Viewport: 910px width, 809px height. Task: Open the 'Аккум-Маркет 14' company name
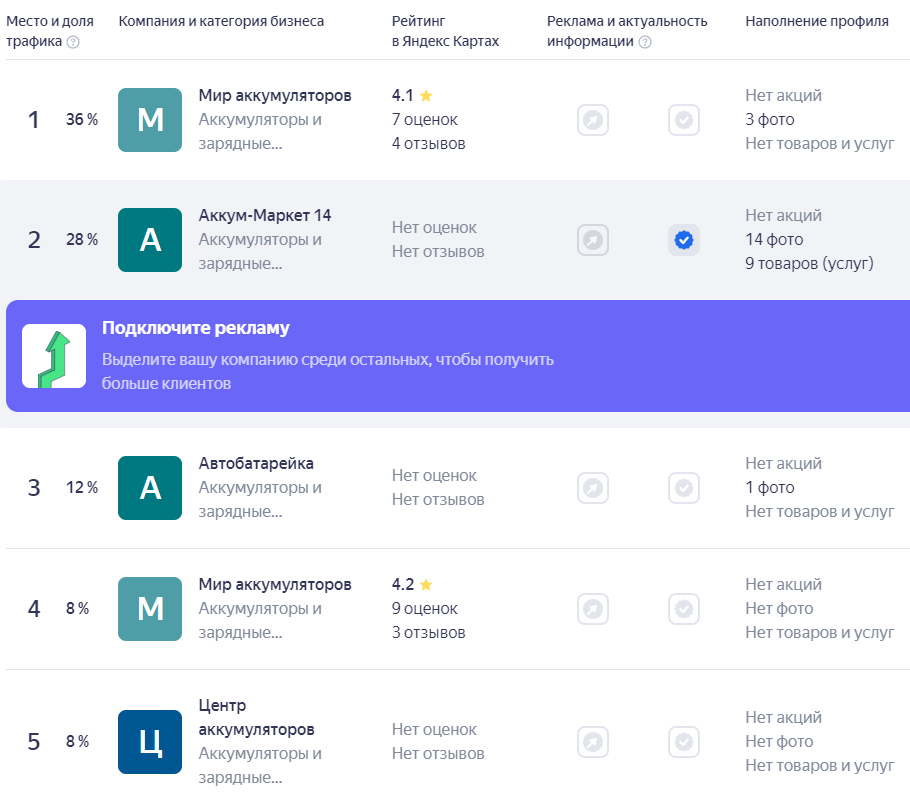265,215
